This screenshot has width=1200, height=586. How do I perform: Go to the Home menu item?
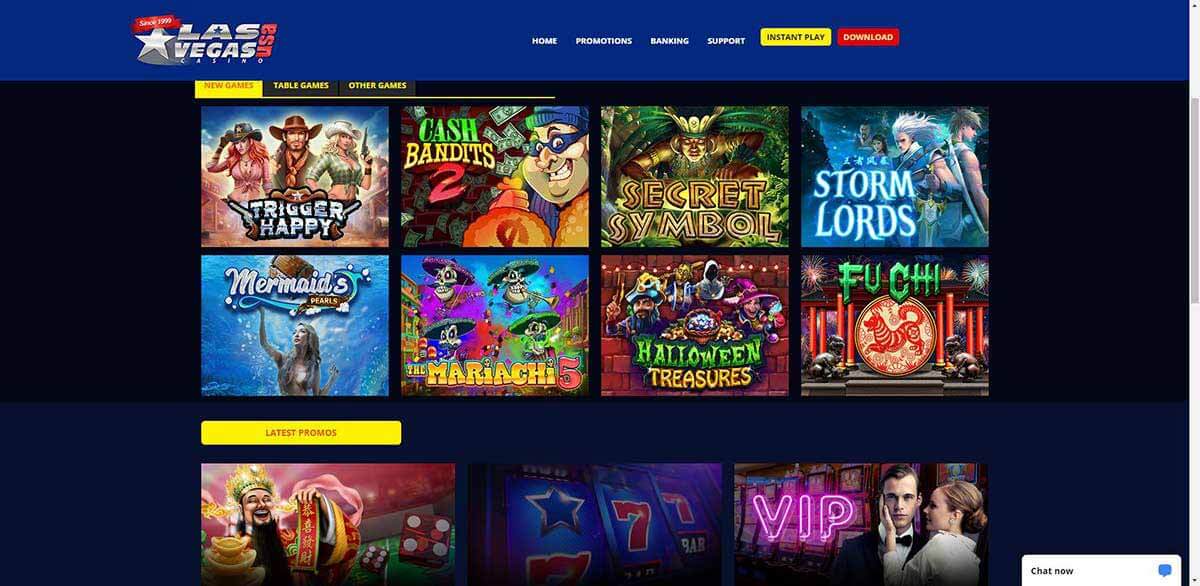pyautogui.click(x=544, y=41)
